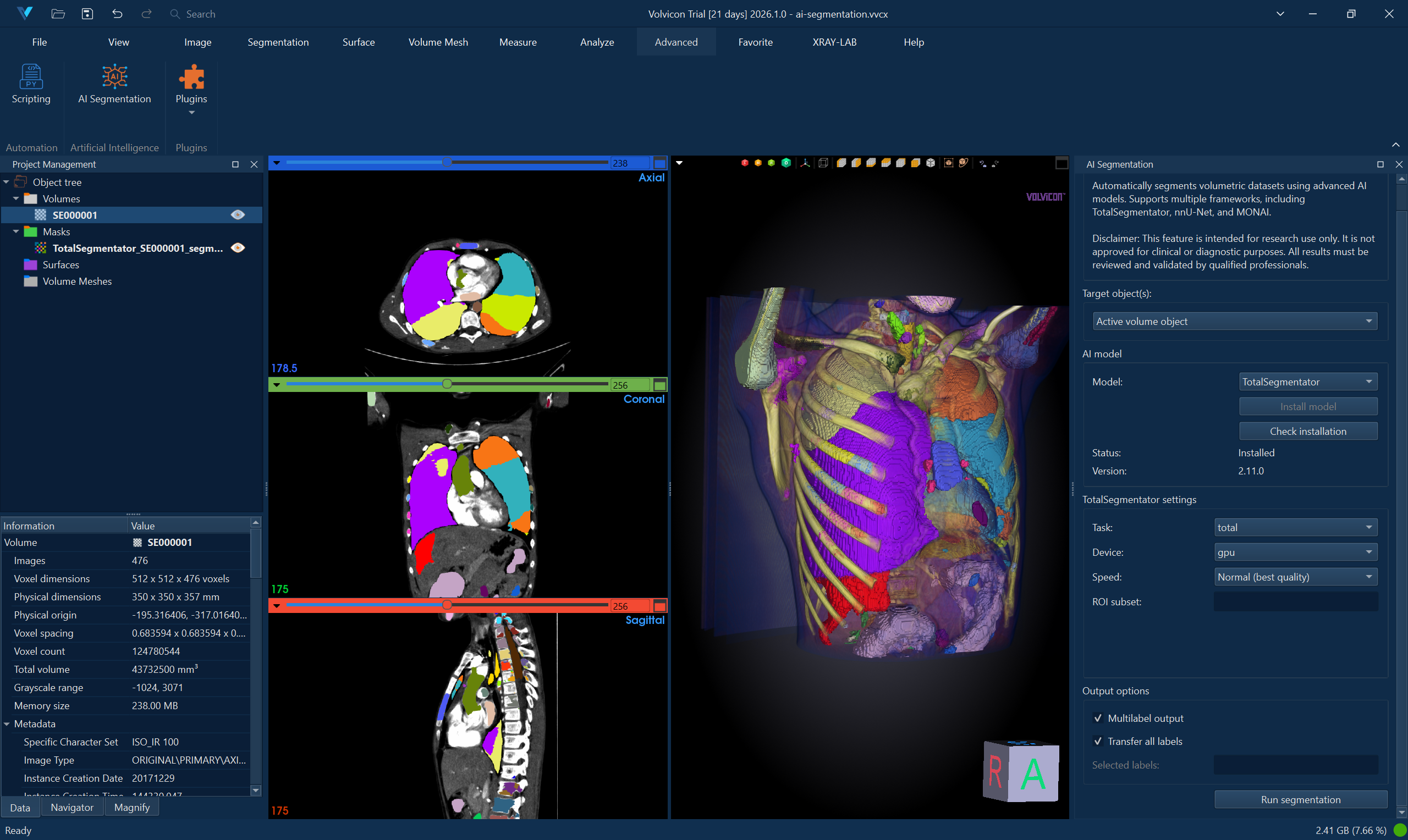The width and height of the screenshot is (1408, 840).
Task: Switch to the Measure ribbon tab
Action: (518, 42)
